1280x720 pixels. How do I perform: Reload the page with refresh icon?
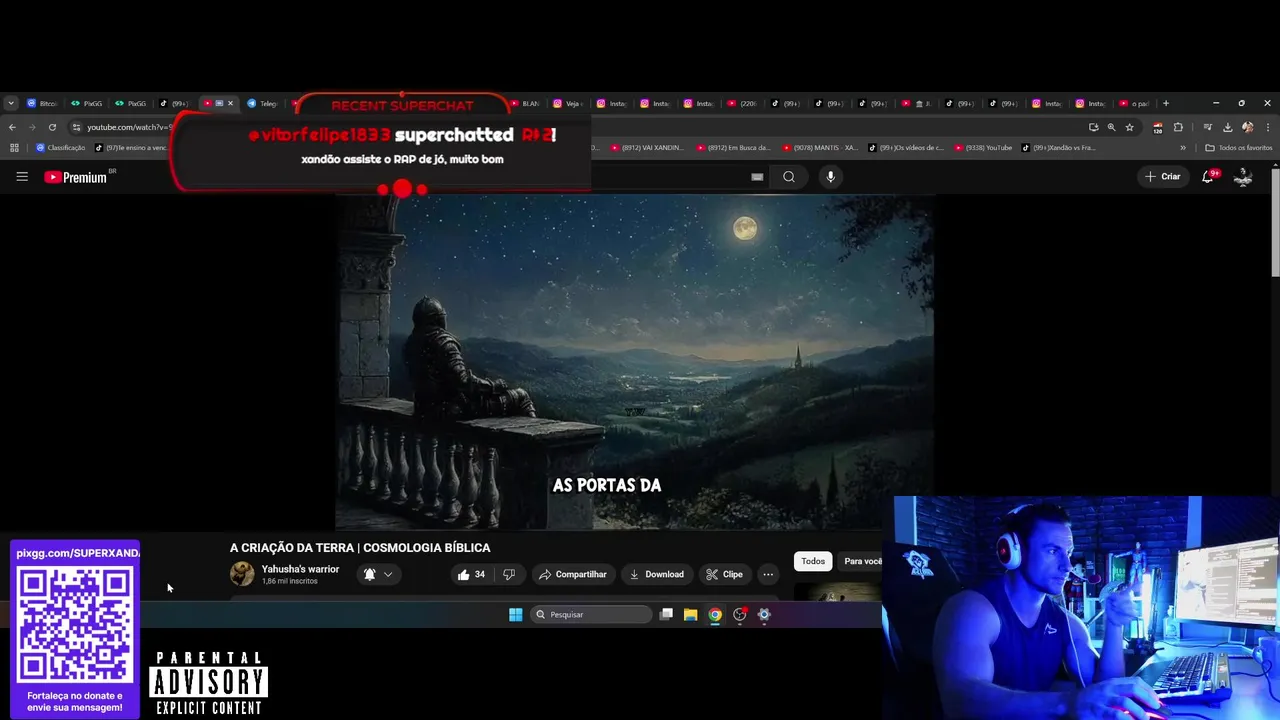coord(52,127)
